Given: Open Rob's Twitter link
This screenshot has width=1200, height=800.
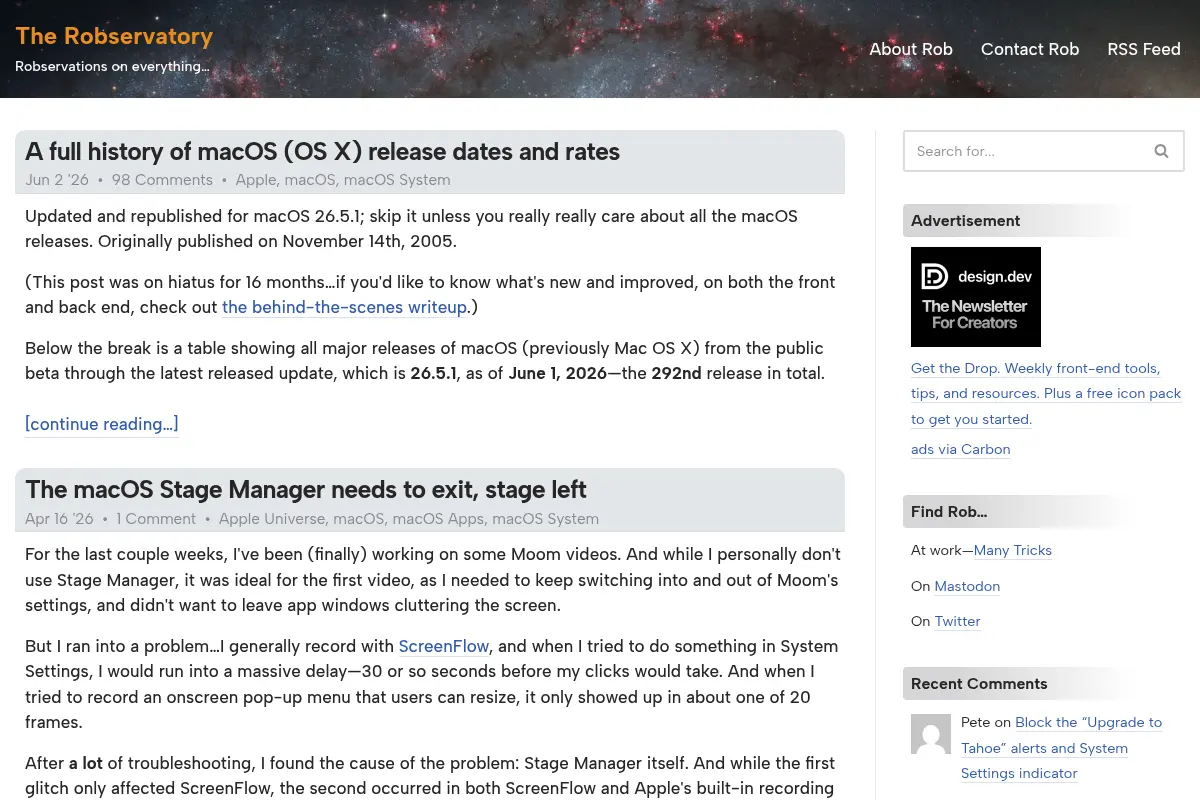Looking at the screenshot, I should (x=958, y=621).
